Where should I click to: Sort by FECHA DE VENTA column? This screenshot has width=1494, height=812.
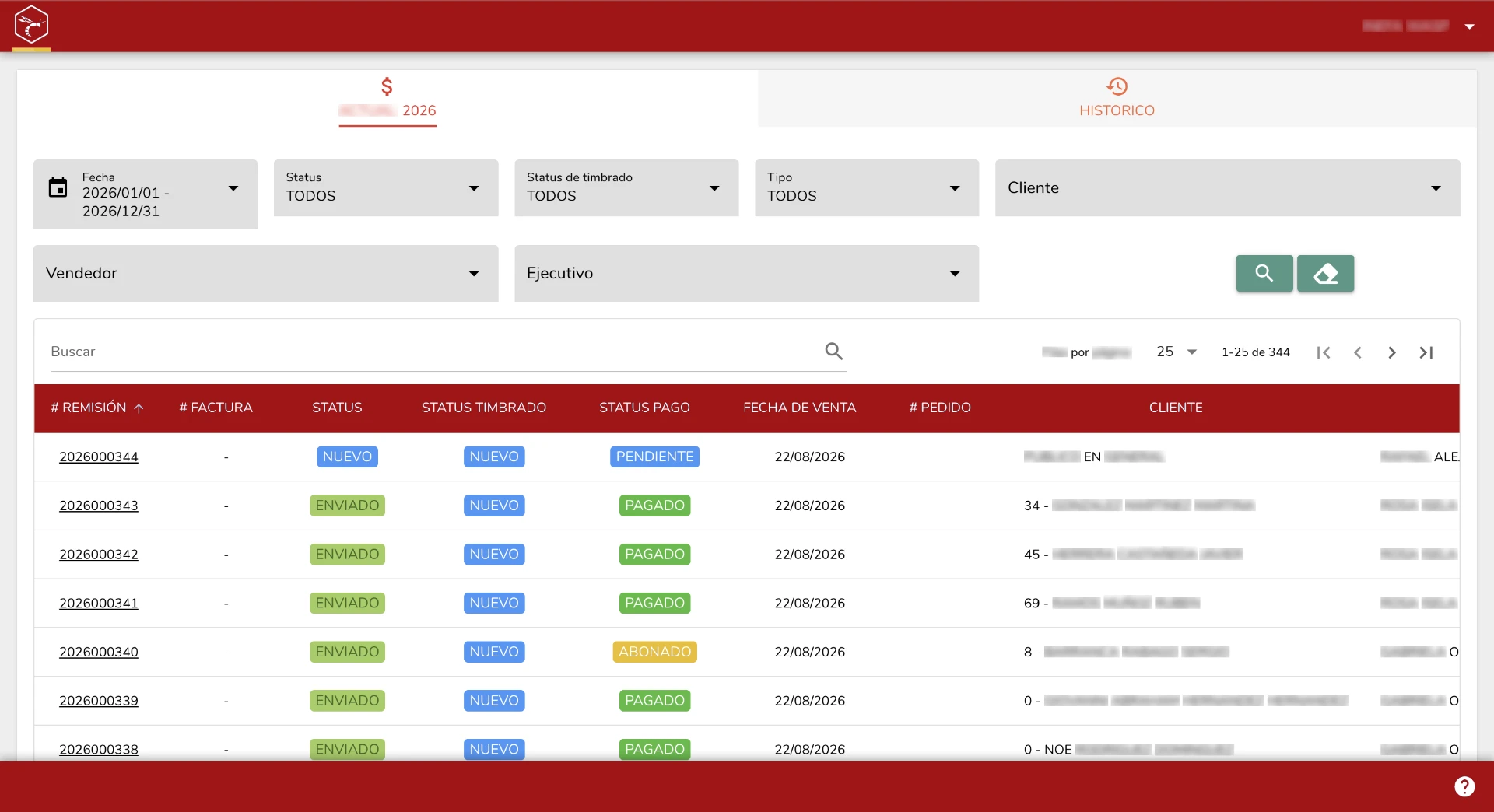coord(799,408)
